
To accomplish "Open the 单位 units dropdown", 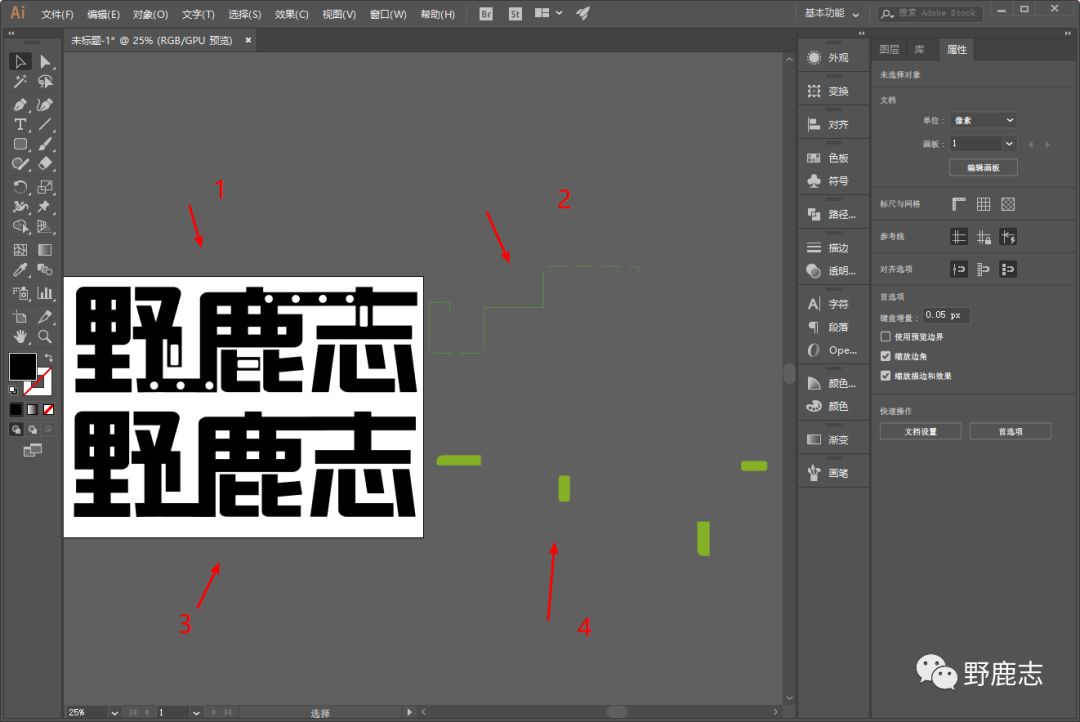I will [982, 120].
